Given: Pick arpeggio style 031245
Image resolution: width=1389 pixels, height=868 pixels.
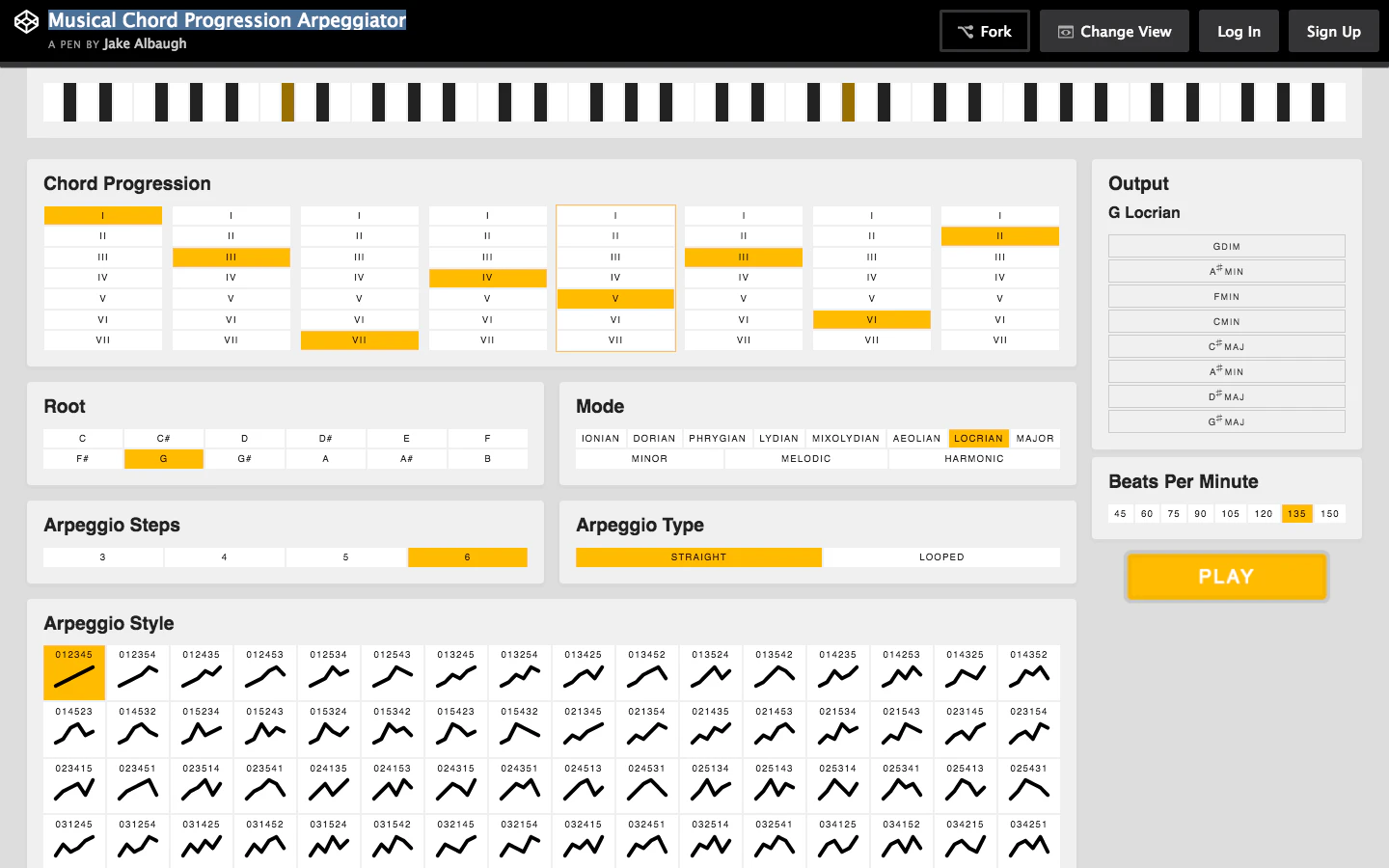Looking at the screenshot, I should (x=74, y=843).
